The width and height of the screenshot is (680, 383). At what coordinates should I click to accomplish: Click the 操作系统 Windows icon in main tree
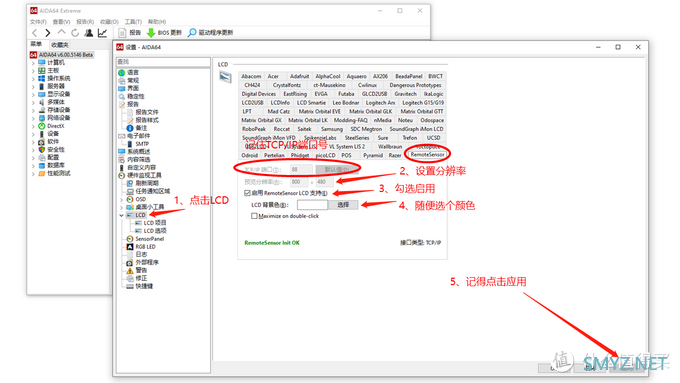point(42,78)
